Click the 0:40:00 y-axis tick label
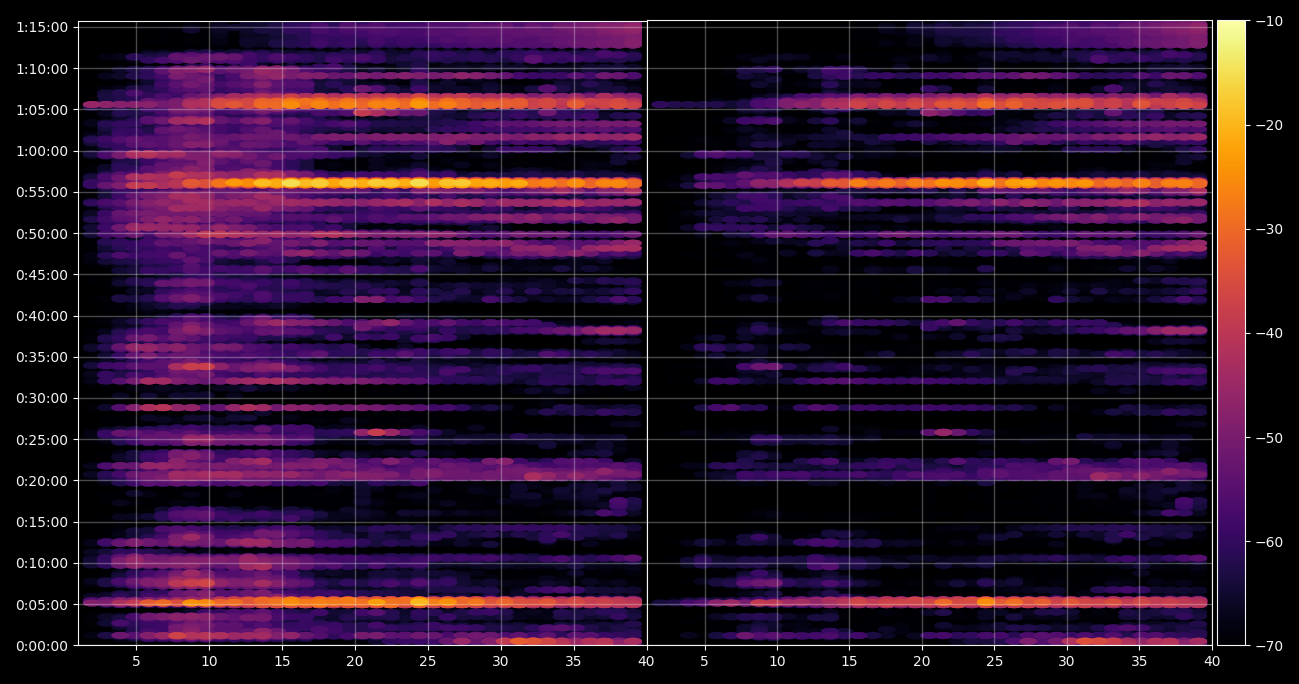Viewport: 1299px width, 684px height. (x=42, y=316)
